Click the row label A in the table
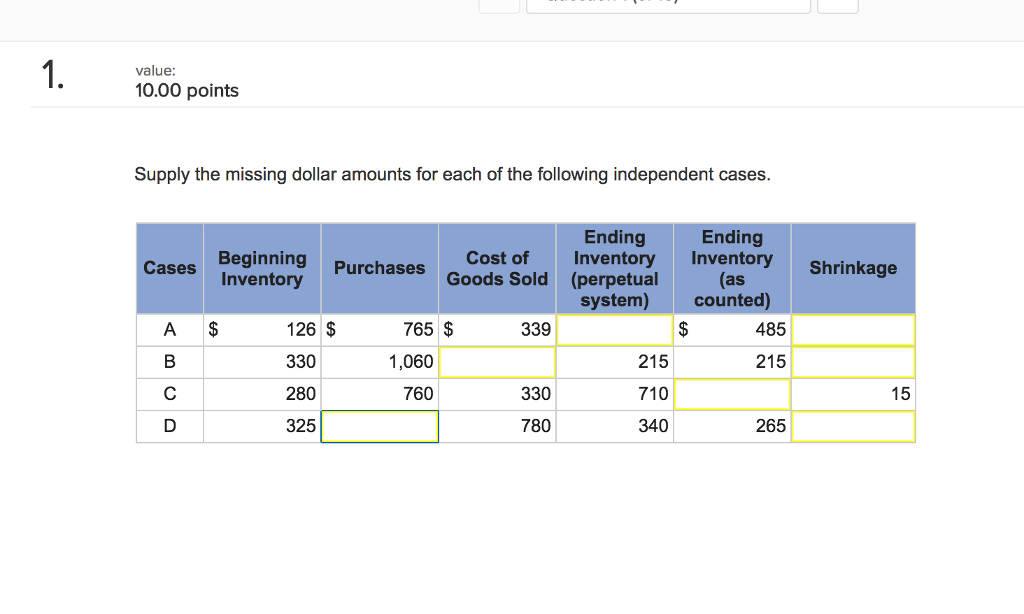The image size is (1024, 614). pos(169,329)
